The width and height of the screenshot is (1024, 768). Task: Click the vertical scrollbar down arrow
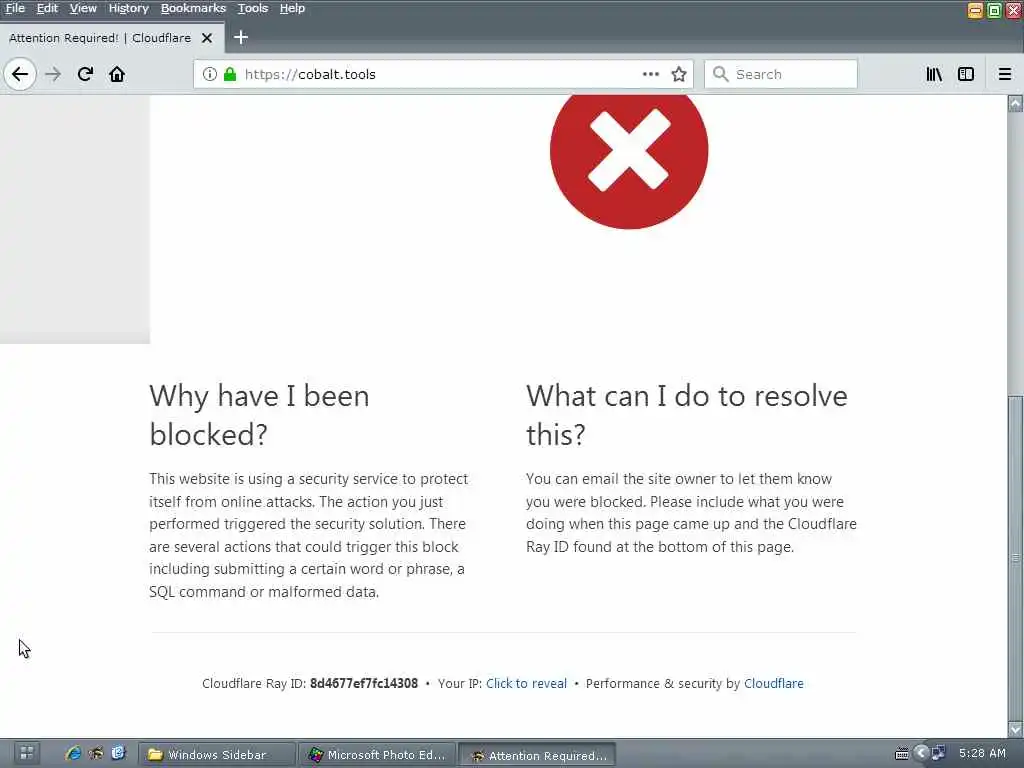(1015, 729)
